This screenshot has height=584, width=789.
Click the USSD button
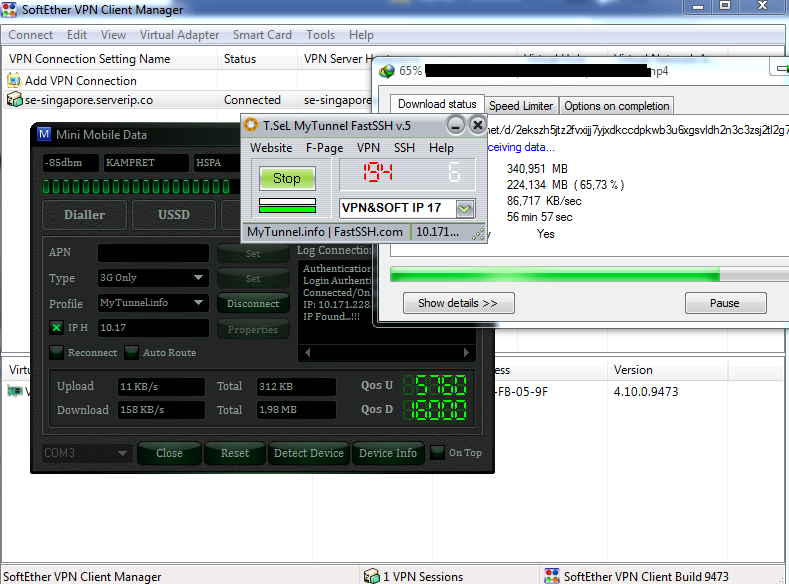point(174,215)
